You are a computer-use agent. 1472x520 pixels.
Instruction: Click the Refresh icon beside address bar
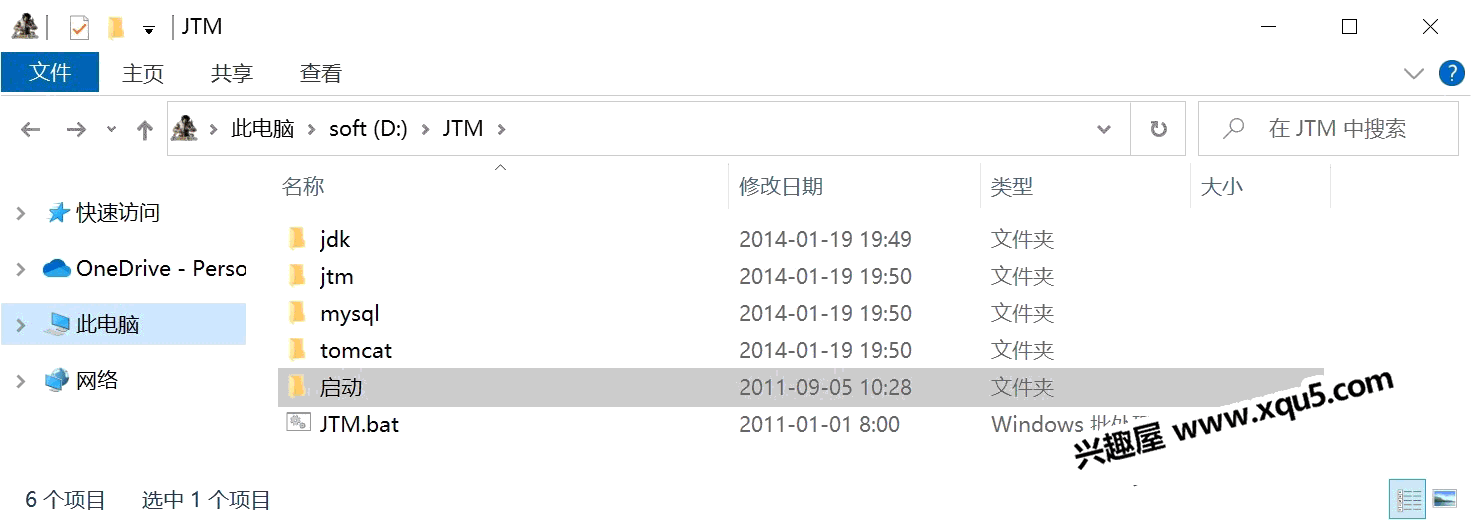tap(1158, 129)
